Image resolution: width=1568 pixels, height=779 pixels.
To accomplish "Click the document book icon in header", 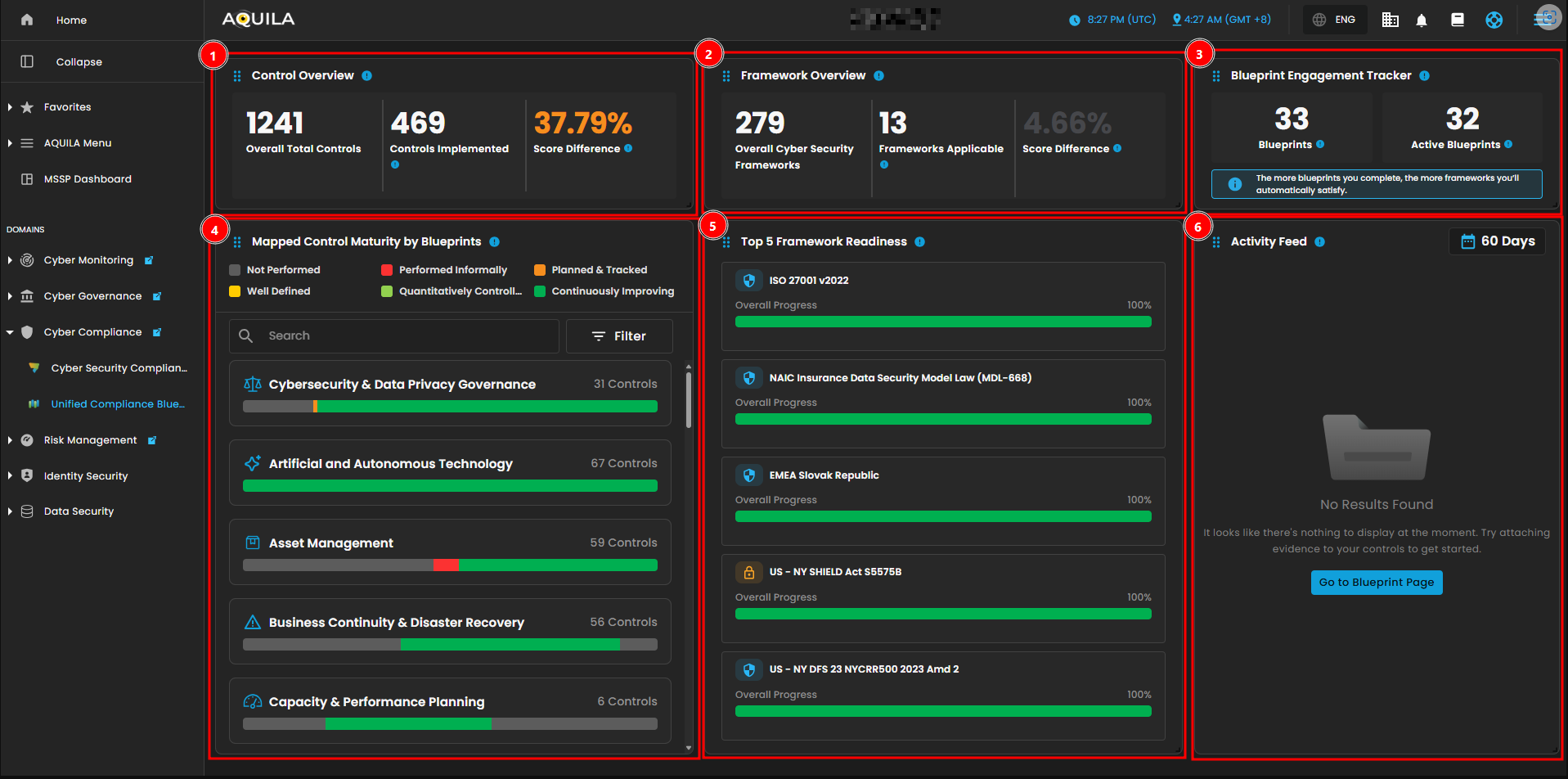I will coord(1458,20).
